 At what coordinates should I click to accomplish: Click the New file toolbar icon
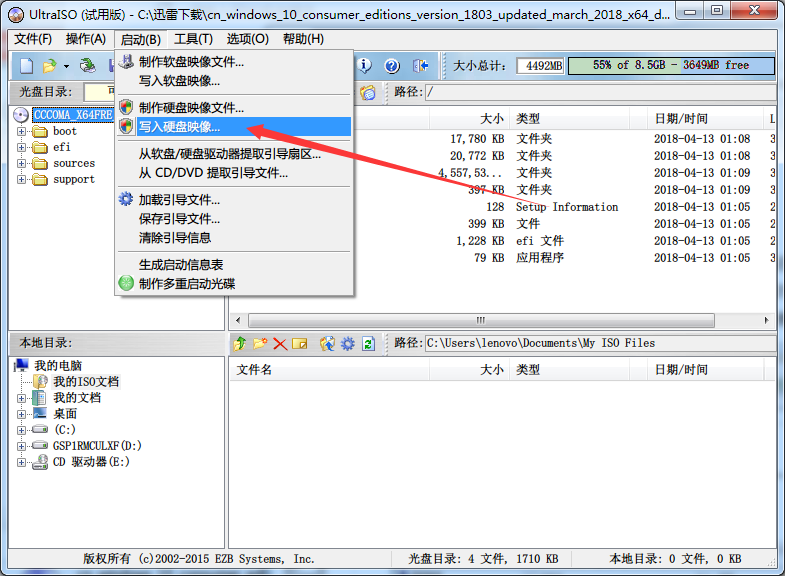[27, 66]
